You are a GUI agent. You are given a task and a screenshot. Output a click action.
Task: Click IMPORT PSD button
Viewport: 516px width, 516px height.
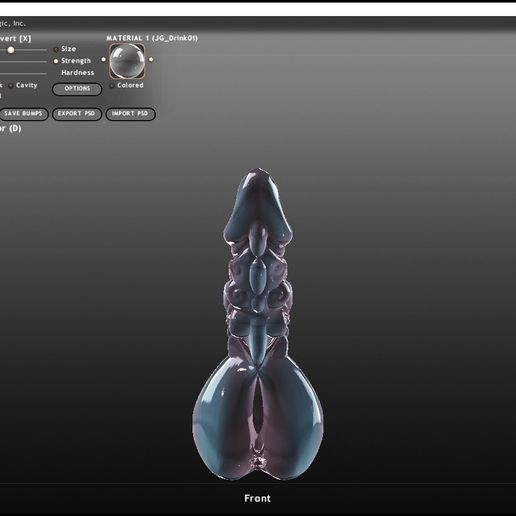[x=130, y=114]
